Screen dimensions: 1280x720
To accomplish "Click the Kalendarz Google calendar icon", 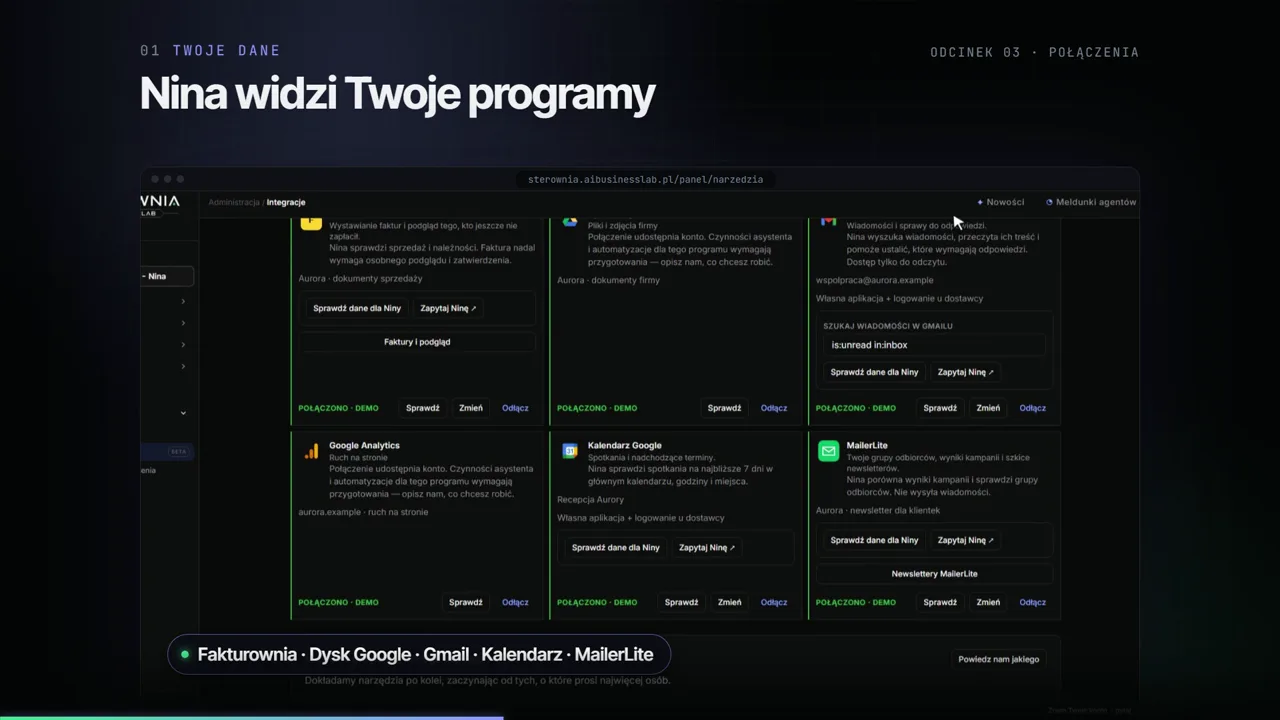I will (x=570, y=451).
